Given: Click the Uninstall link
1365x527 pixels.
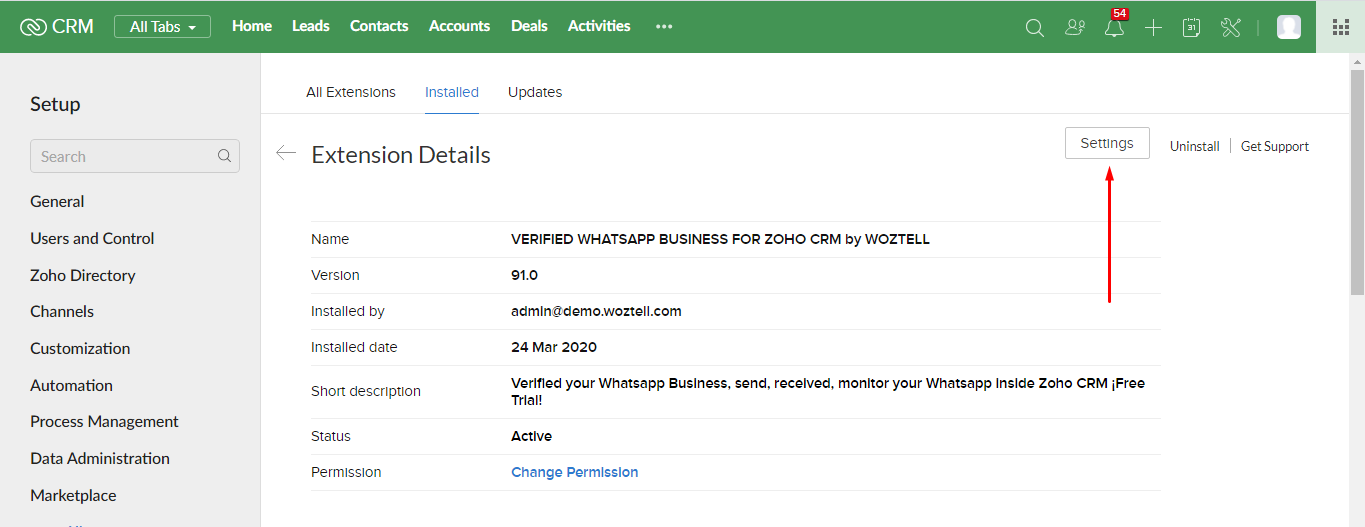Looking at the screenshot, I should pos(1194,146).
